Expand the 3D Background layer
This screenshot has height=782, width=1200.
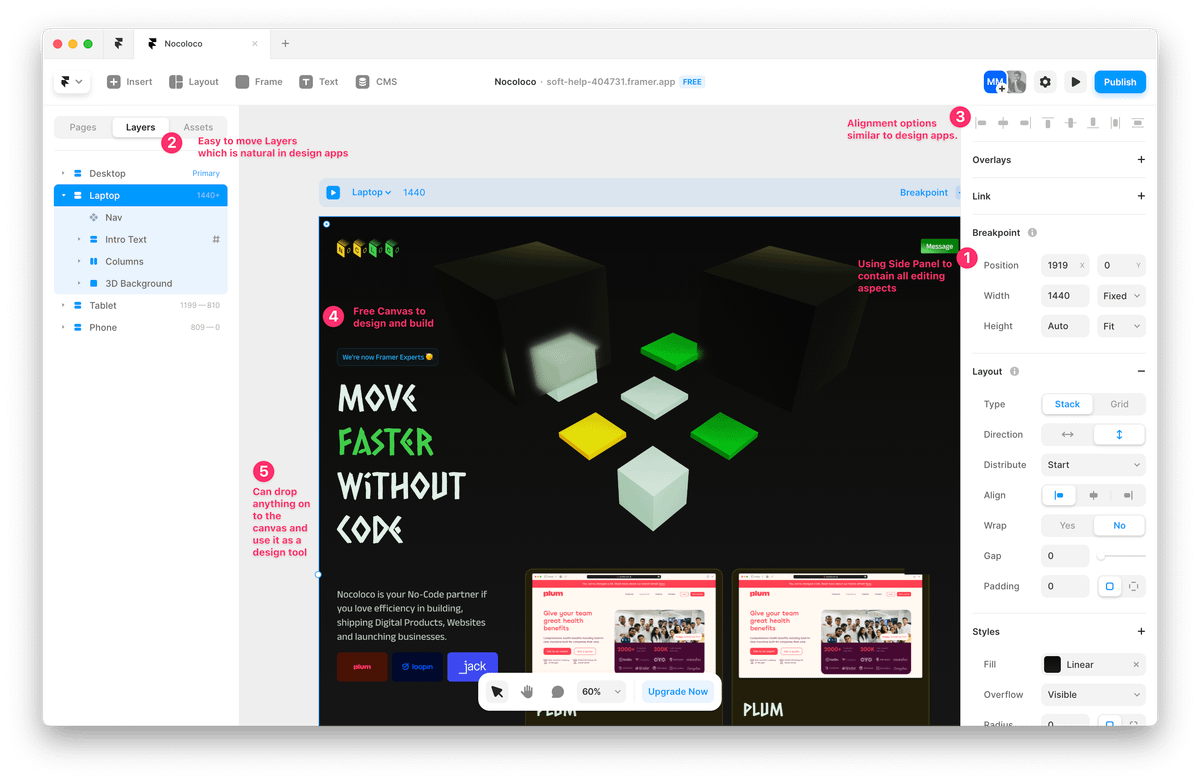point(79,284)
